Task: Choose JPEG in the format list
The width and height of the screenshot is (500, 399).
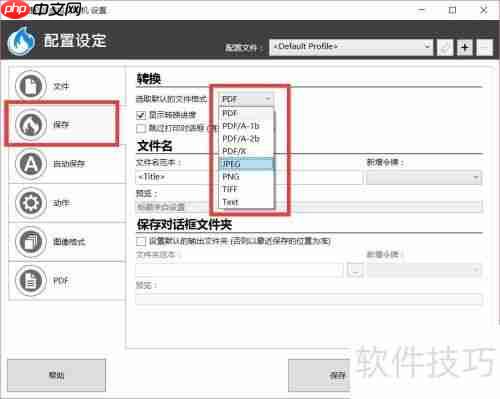Action: [246, 164]
